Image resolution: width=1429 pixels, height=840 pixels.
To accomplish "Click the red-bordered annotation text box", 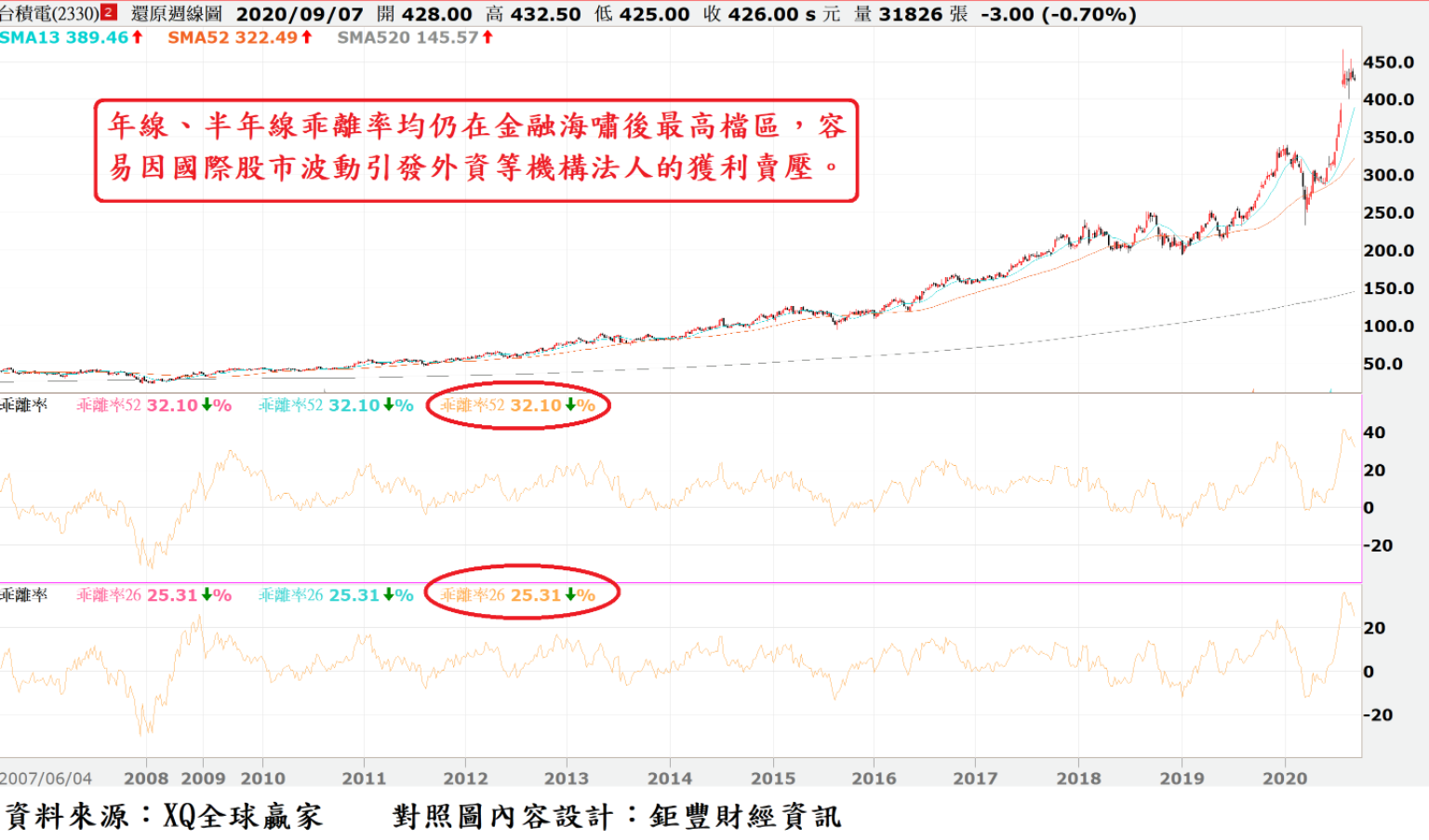I will (475, 150).
